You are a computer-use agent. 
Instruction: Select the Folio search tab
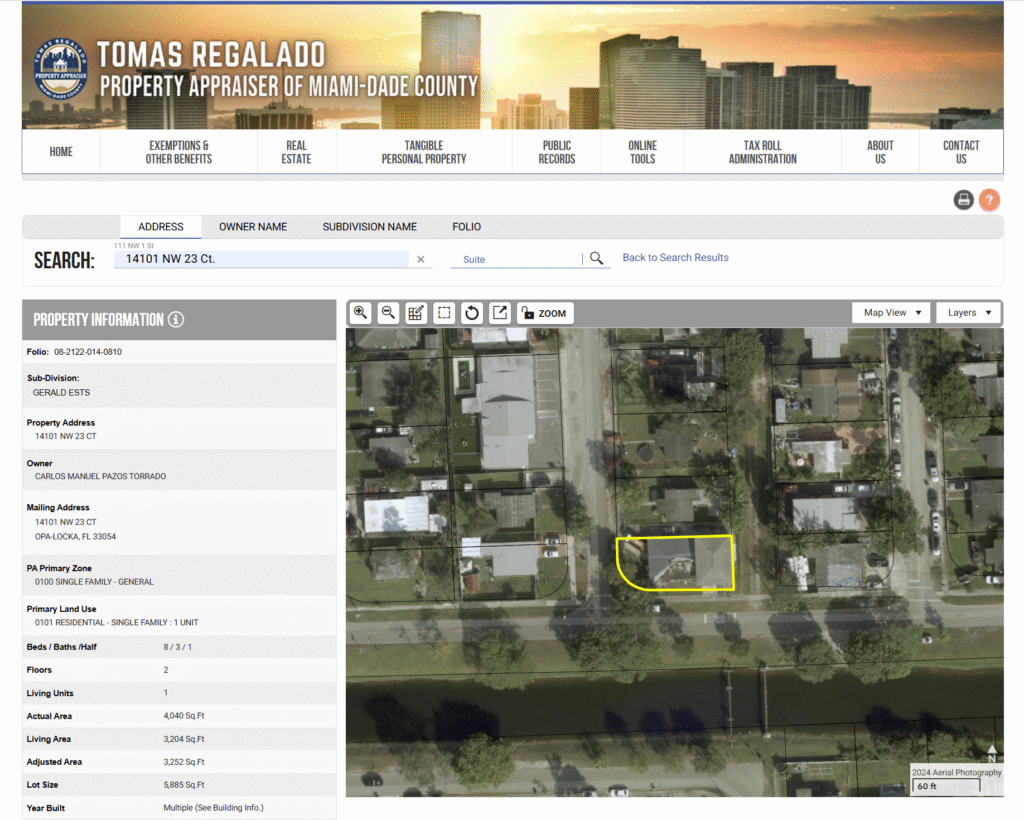coord(466,227)
